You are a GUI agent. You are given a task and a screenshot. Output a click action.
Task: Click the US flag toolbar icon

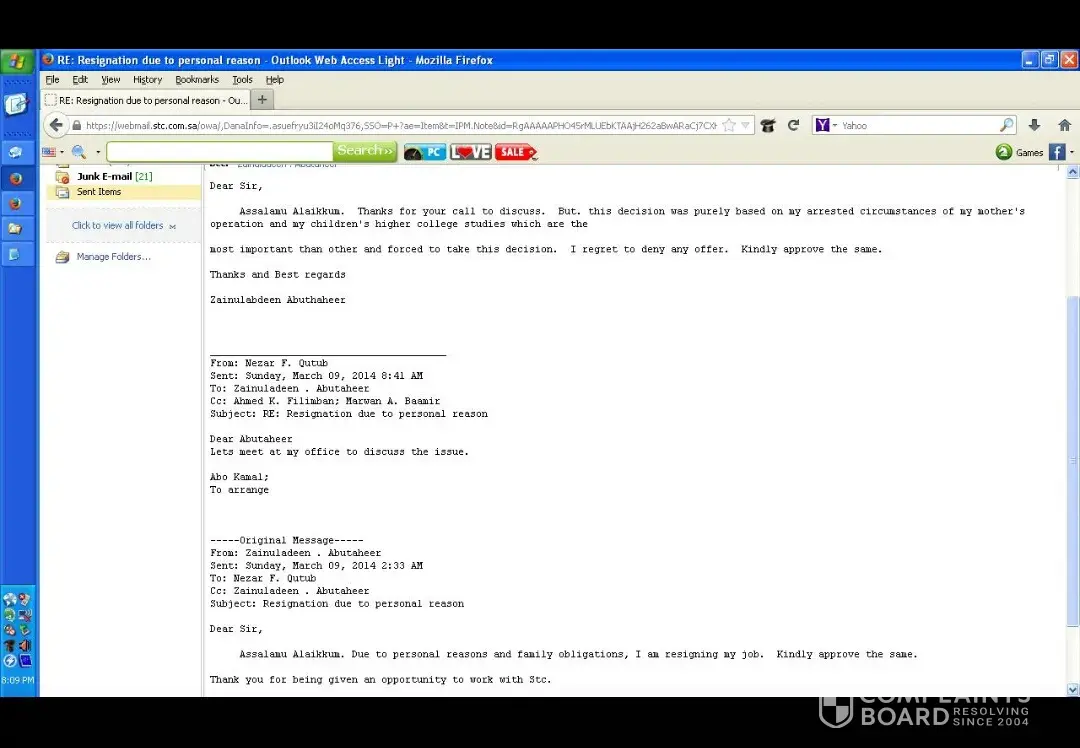coord(49,152)
